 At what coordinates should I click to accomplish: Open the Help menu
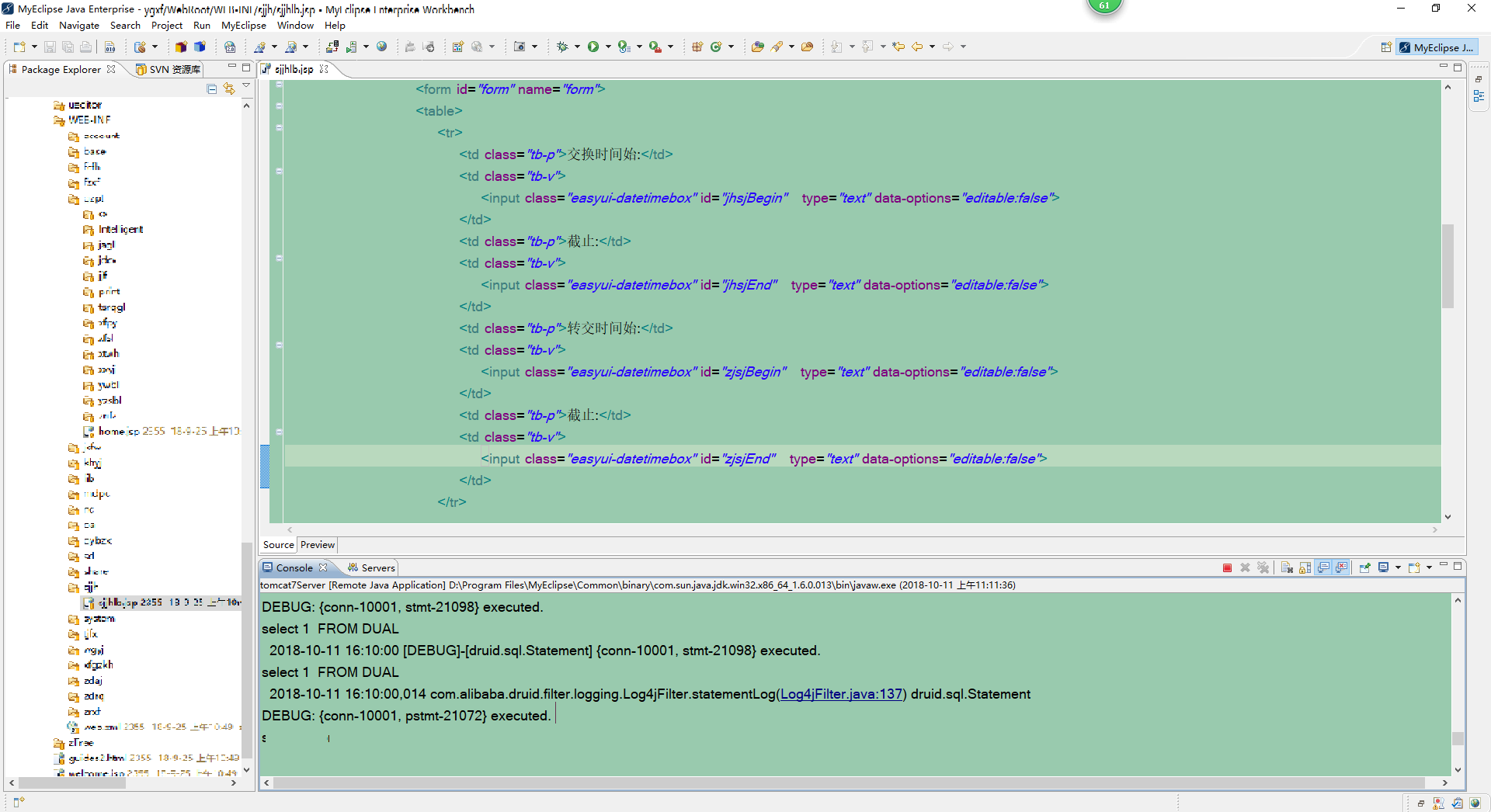335,26
